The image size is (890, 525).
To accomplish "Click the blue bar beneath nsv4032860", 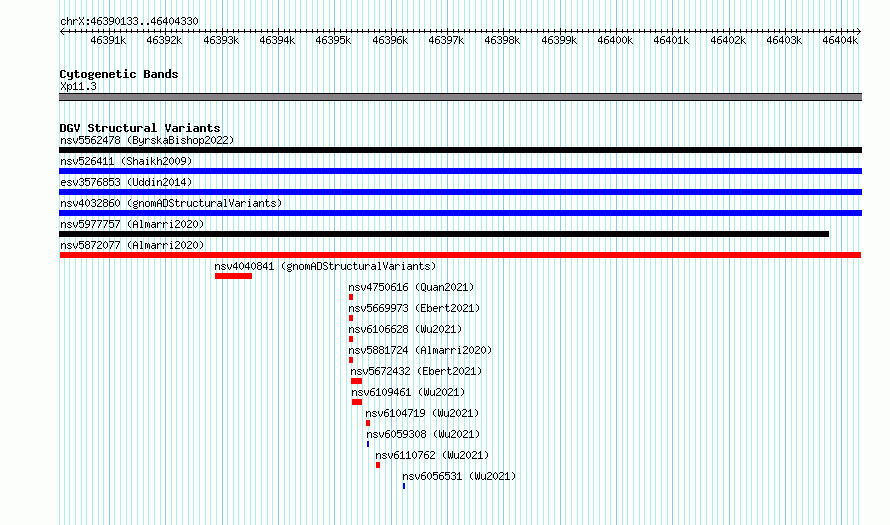I will [460, 213].
